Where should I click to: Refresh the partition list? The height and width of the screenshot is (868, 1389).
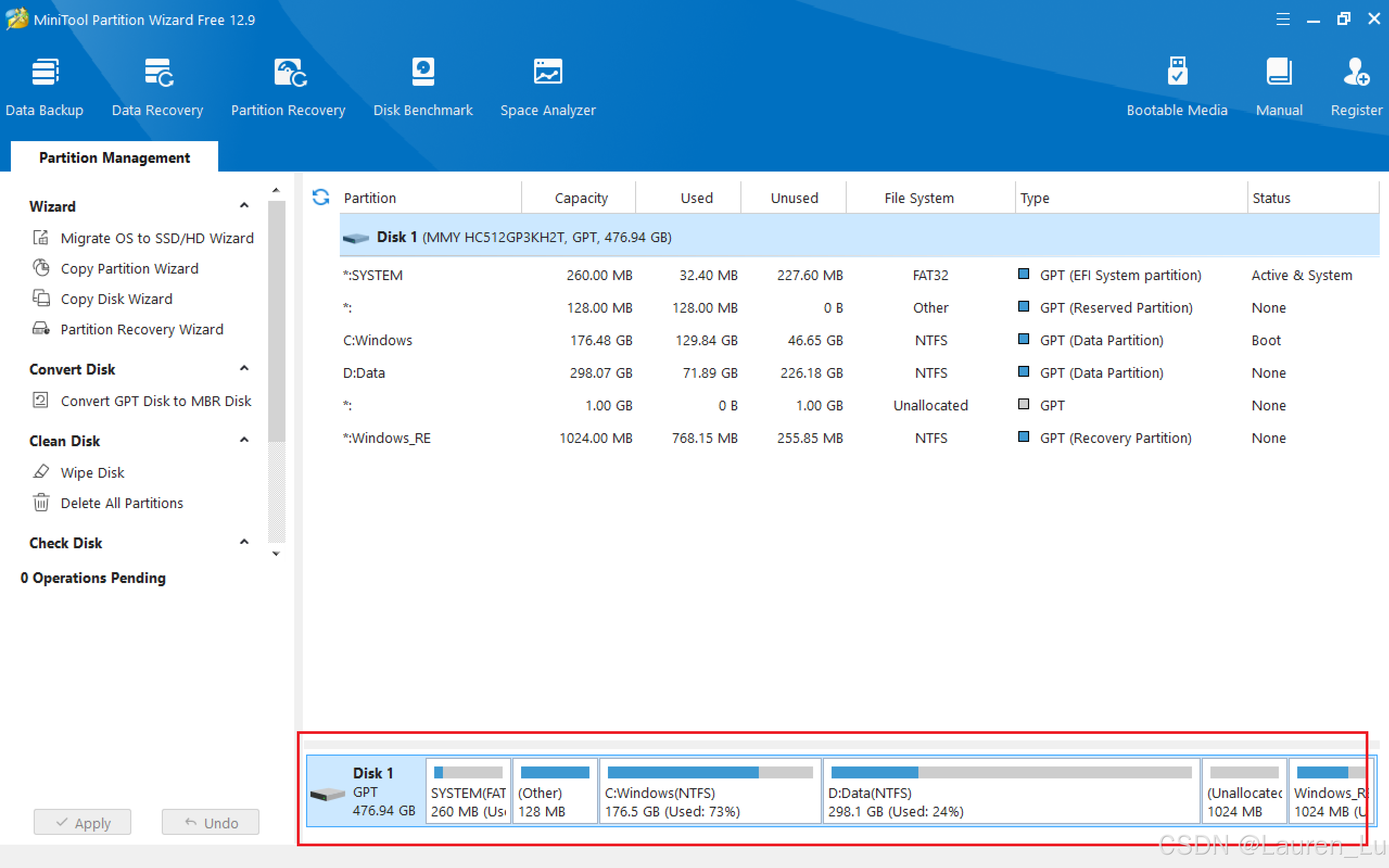321,198
